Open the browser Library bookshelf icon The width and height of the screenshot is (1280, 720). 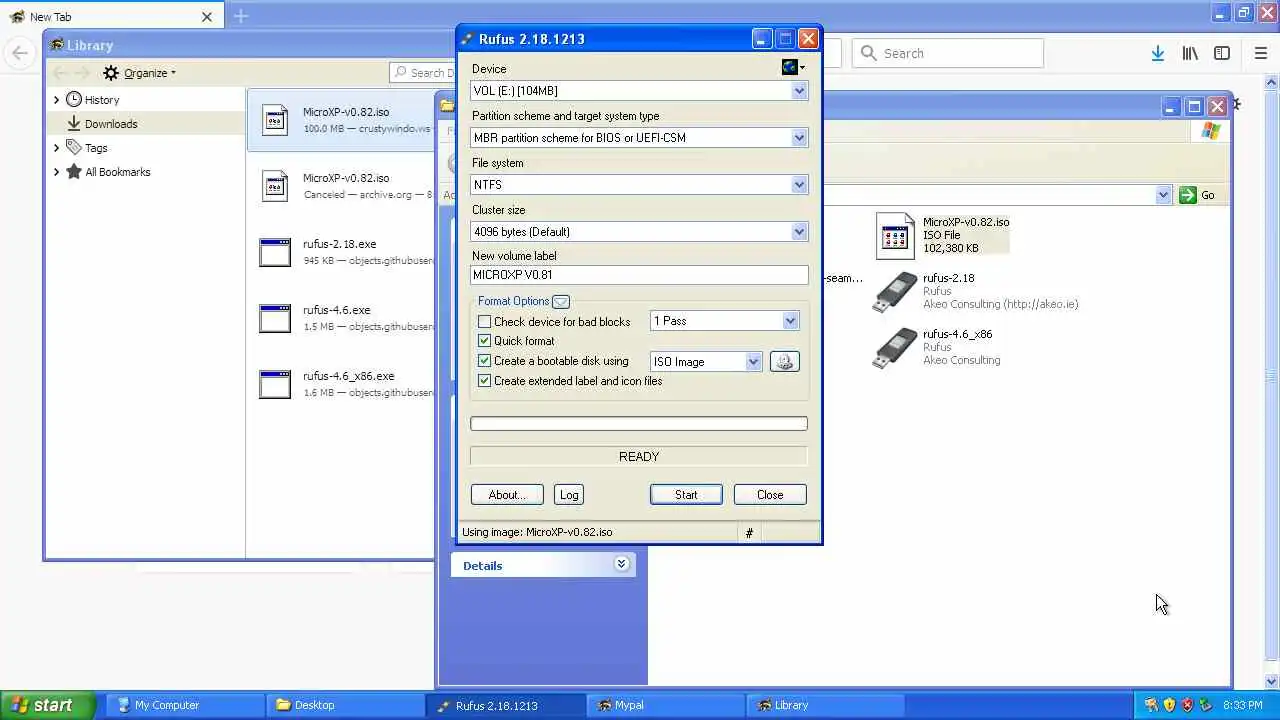point(1190,54)
